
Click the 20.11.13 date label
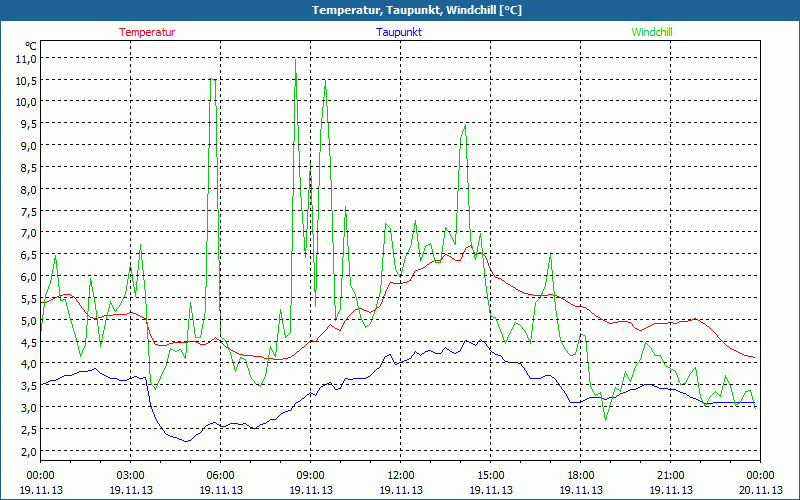point(760,490)
